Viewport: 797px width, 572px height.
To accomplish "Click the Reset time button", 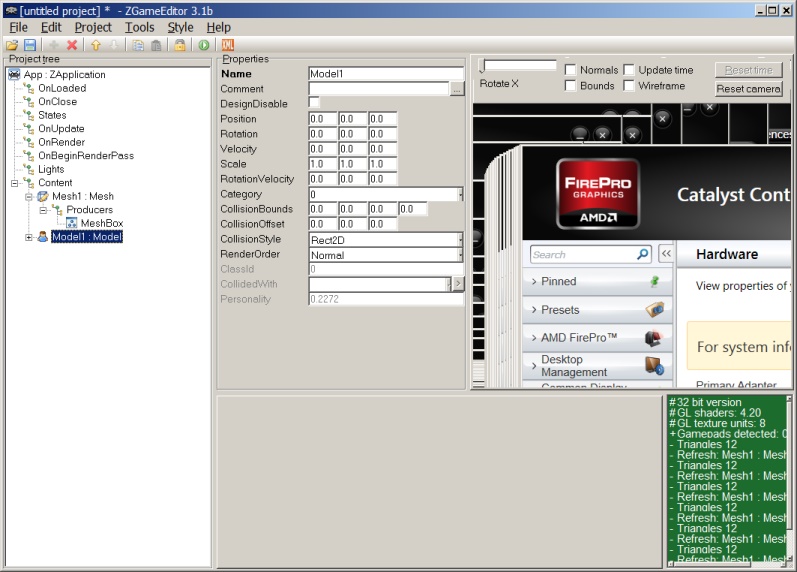I will [x=749, y=70].
